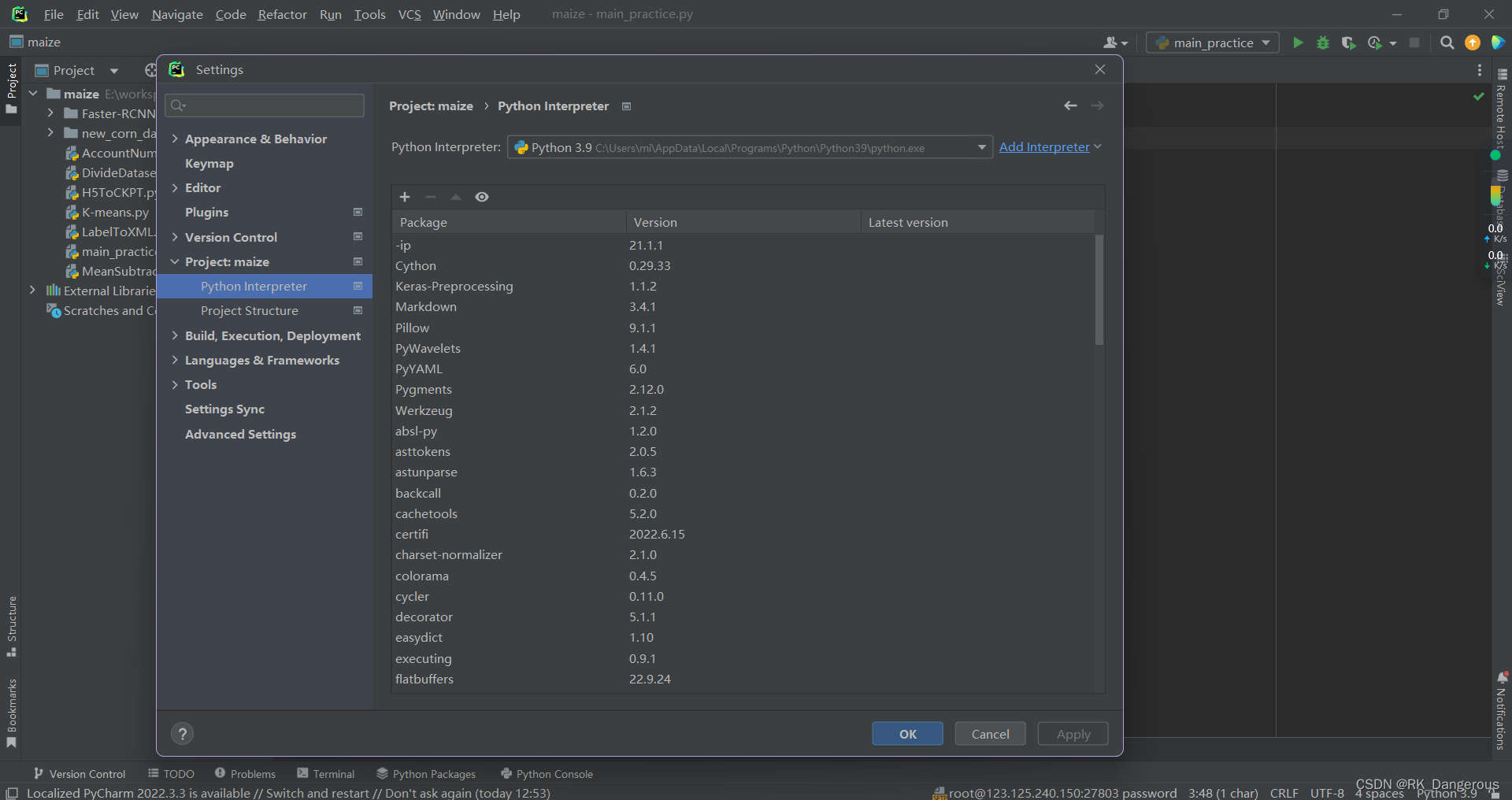This screenshot has height=800, width=1512.
Task: Open Project view dropdown arrow
Action: 114,71
